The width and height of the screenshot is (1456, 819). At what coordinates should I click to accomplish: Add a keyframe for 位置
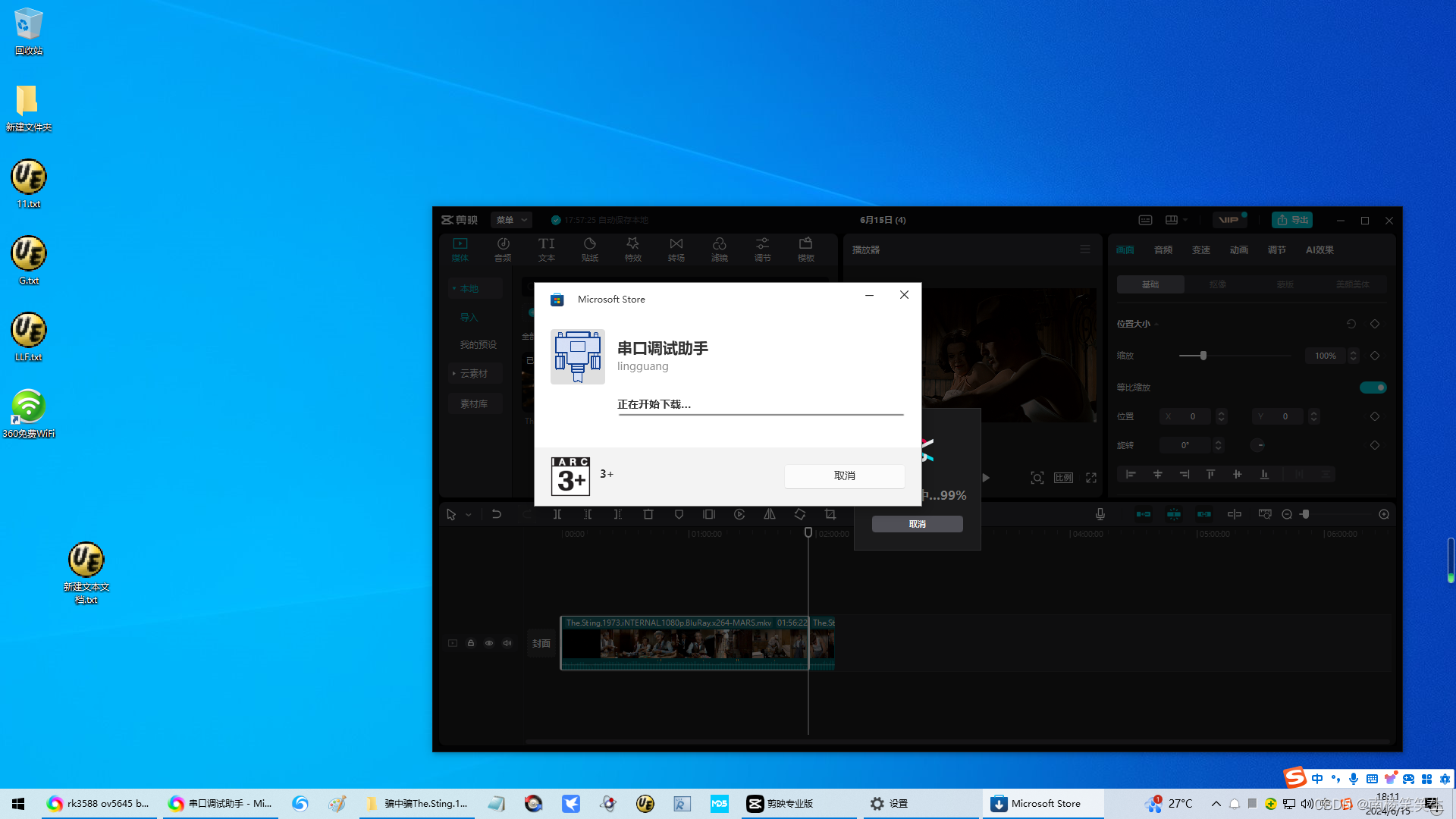tap(1375, 416)
